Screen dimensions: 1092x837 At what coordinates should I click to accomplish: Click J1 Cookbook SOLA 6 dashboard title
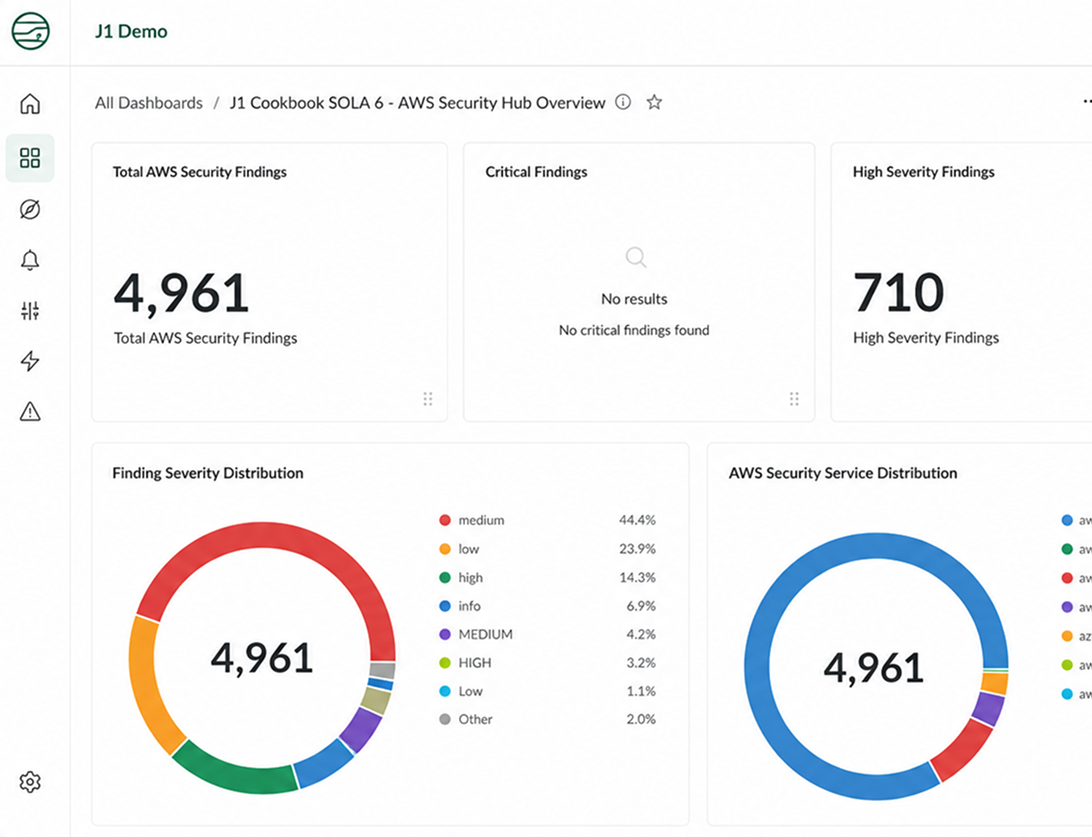pyautogui.click(x=418, y=103)
